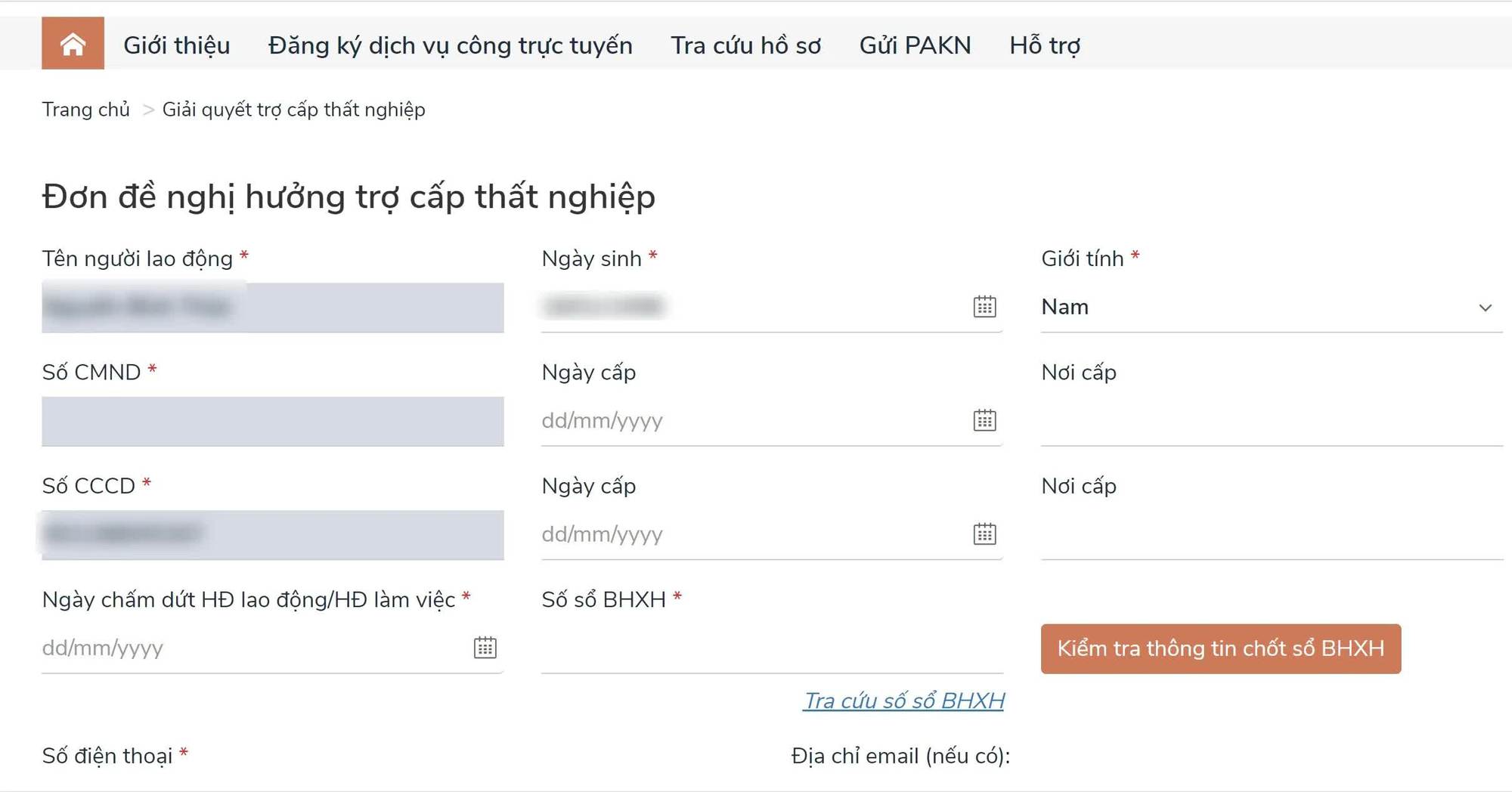Click the home icon in the navigation bar
The image size is (1512, 792).
tap(73, 44)
